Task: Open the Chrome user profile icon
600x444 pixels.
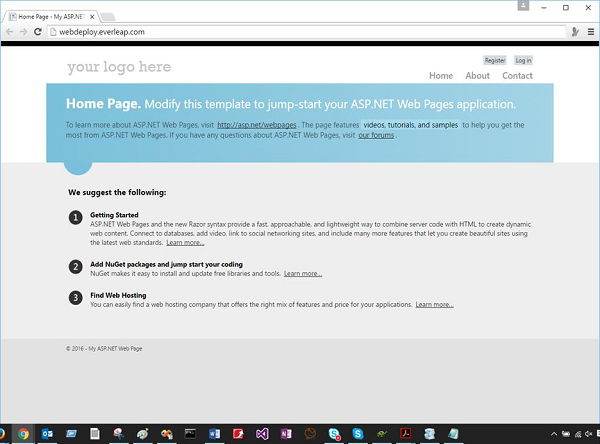Action: pos(523,5)
